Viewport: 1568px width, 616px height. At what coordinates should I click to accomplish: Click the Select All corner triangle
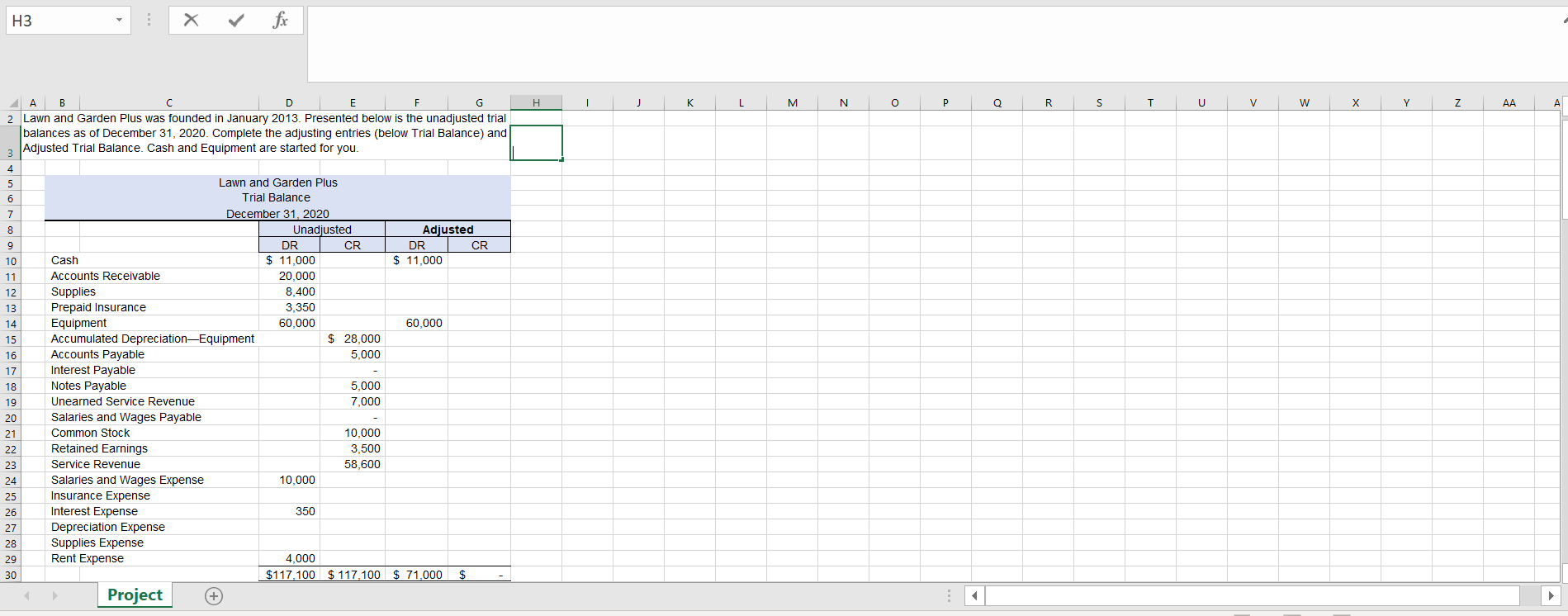coord(13,103)
